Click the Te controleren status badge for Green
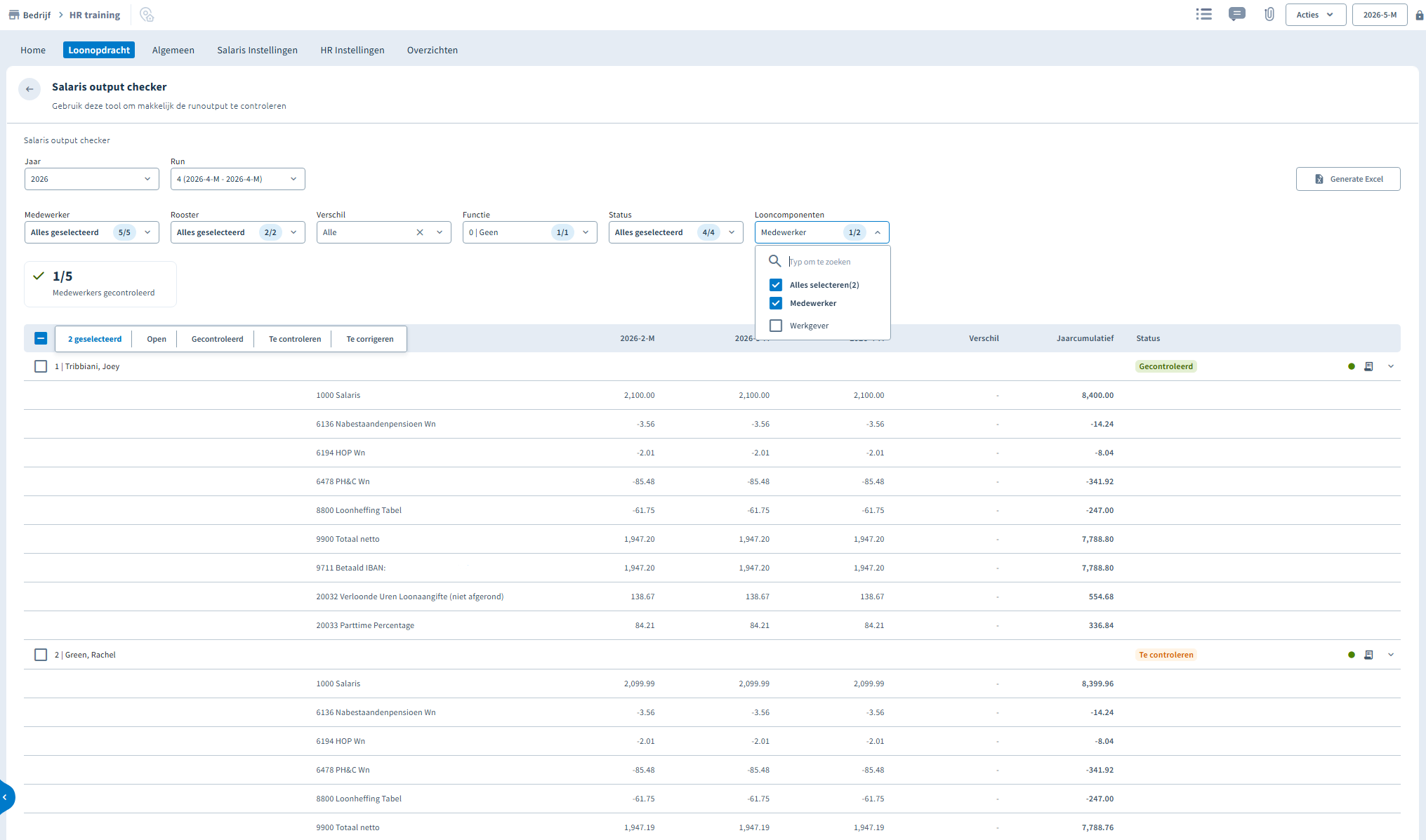The height and width of the screenshot is (840, 1426). (1166, 655)
